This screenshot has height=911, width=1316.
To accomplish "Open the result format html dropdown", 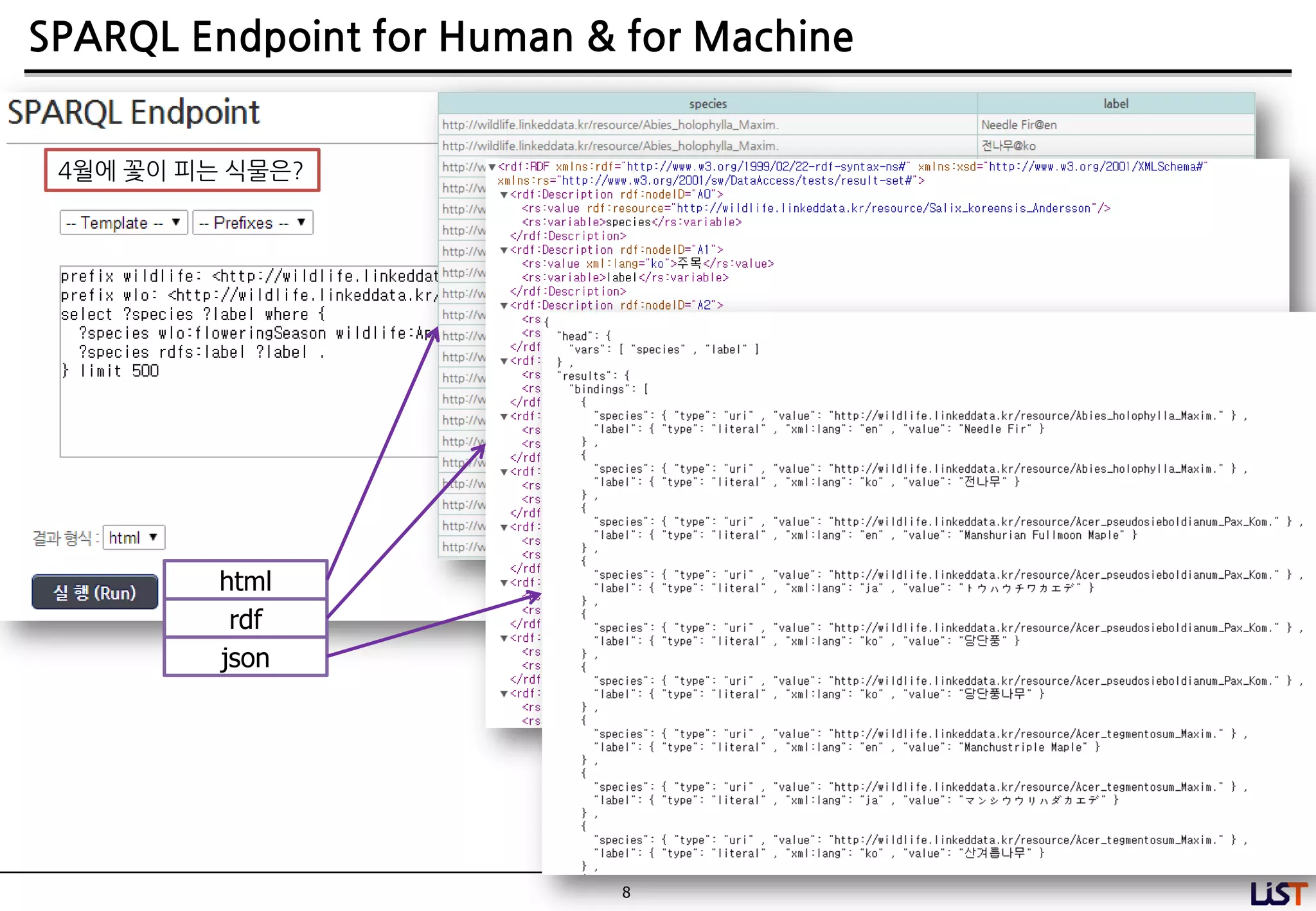I will [134, 538].
